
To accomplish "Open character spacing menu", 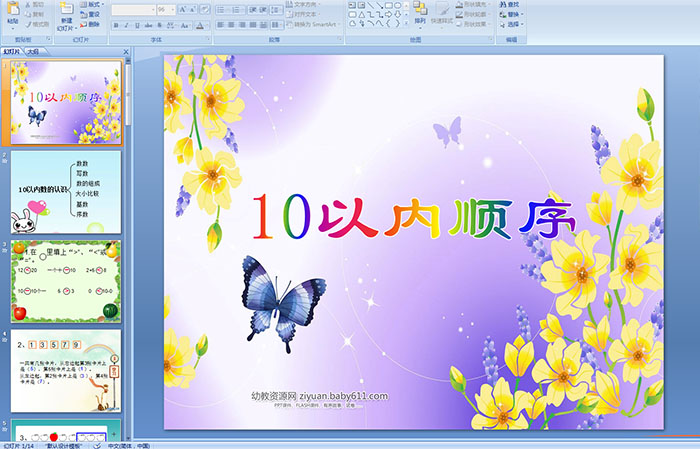I will click(171, 25).
